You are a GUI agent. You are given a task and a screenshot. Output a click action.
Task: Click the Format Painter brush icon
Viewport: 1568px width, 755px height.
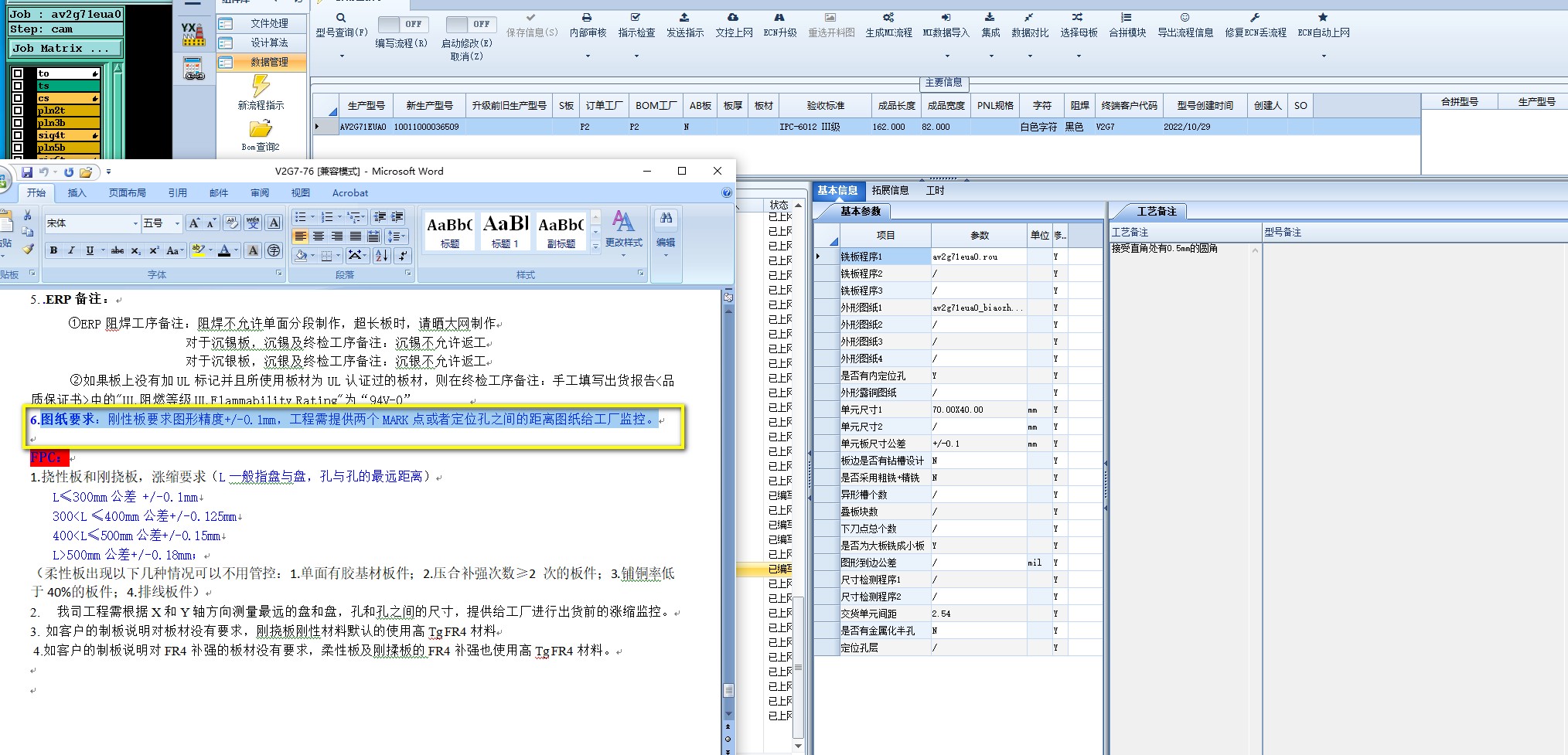[28, 249]
